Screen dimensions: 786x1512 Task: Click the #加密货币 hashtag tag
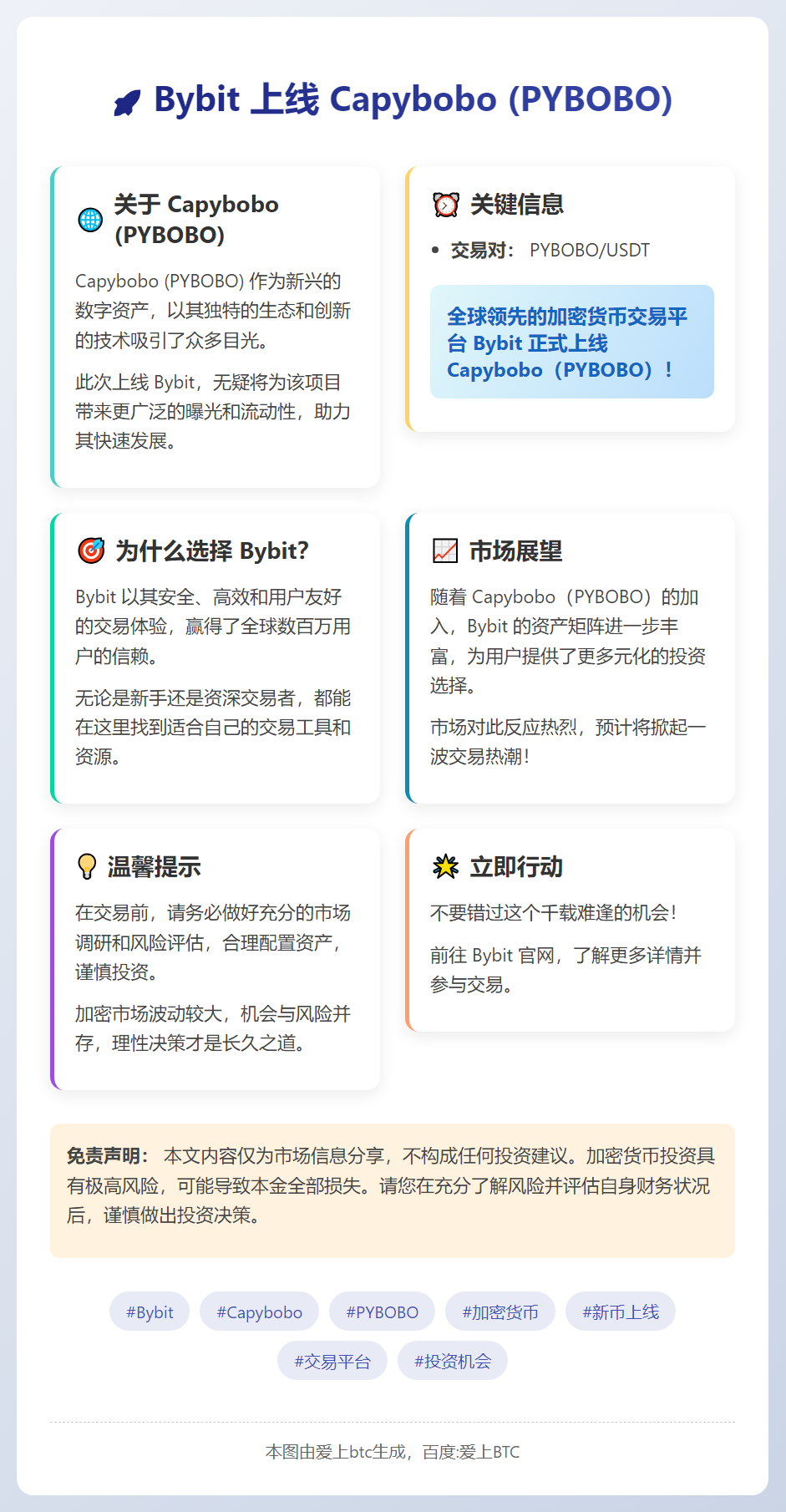tap(500, 1312)
